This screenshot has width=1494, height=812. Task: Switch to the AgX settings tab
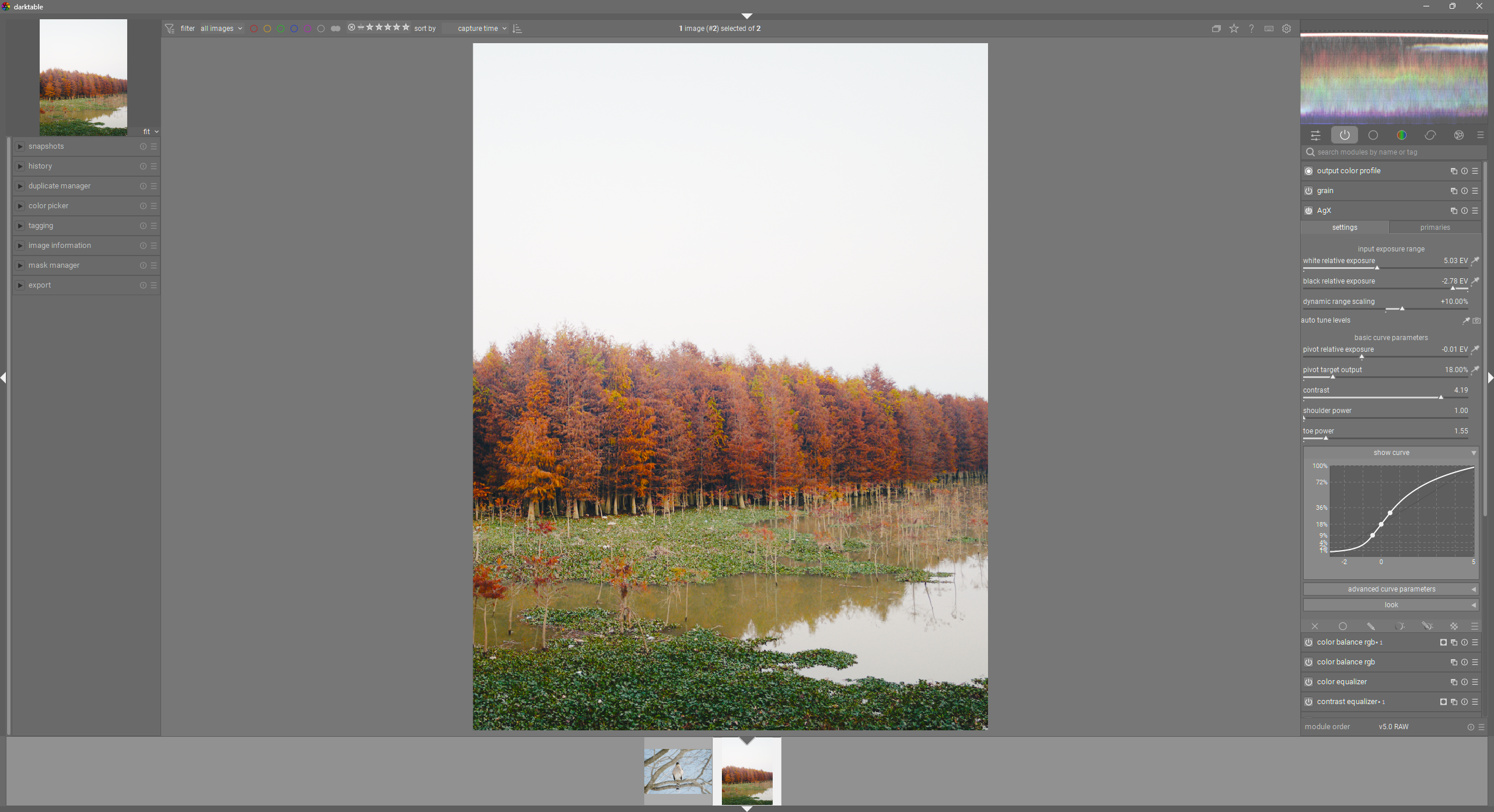pos(1344,228)
